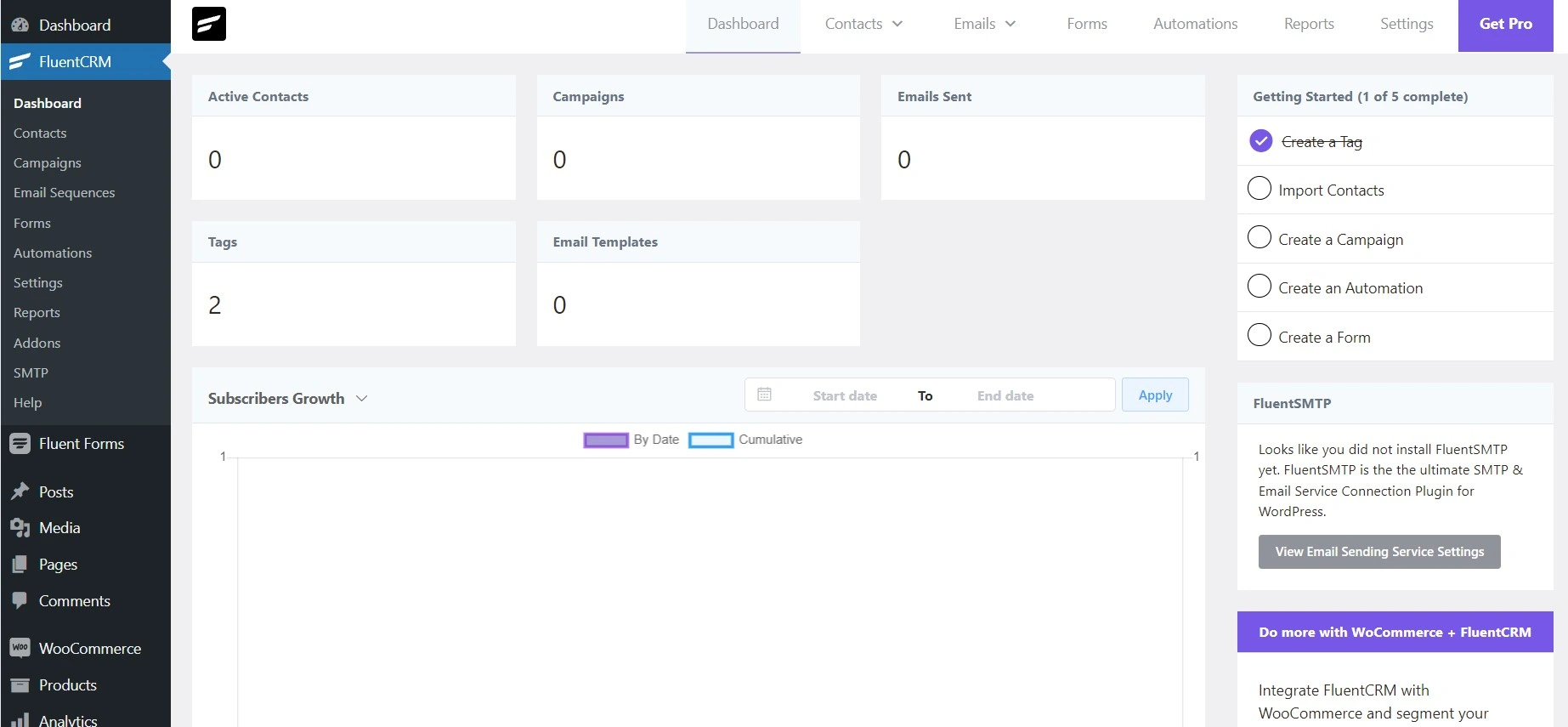This screenshot has height=727, width=1568.
Task: Click the Emails Sent count card
Action: point(1043,137)
